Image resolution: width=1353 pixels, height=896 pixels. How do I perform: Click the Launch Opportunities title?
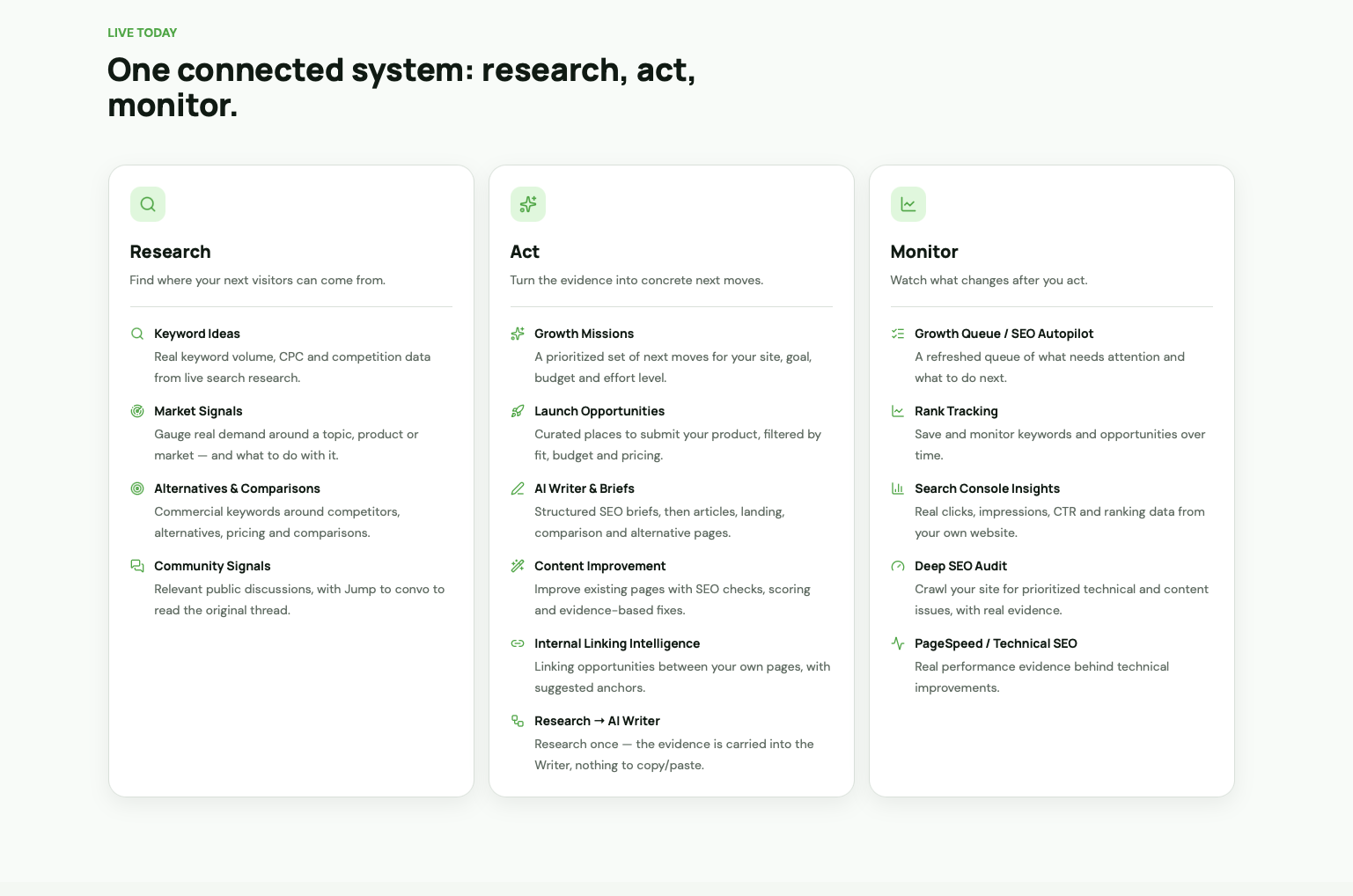(599, 411)
